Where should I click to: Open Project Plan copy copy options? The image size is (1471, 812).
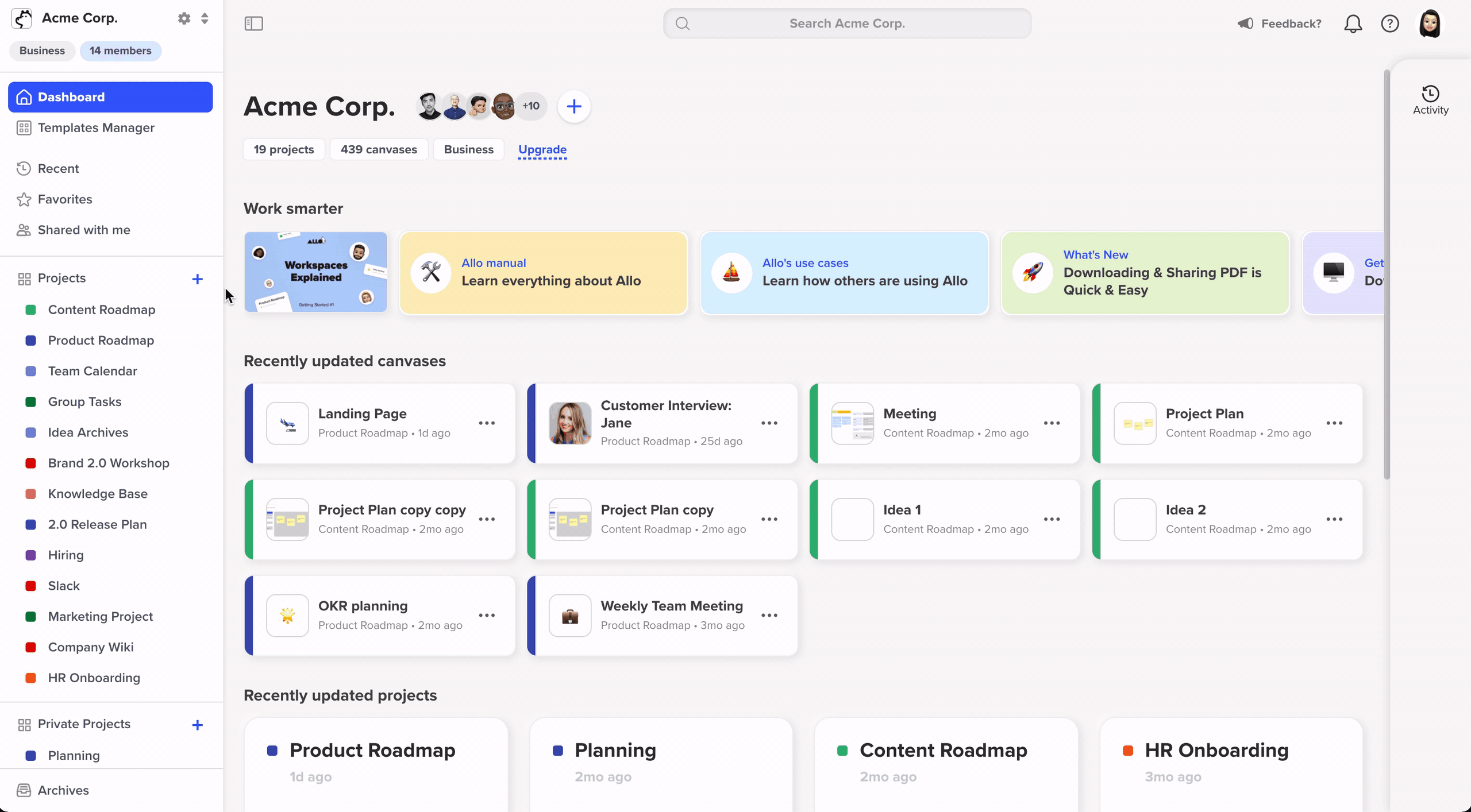tap(487, 519)
